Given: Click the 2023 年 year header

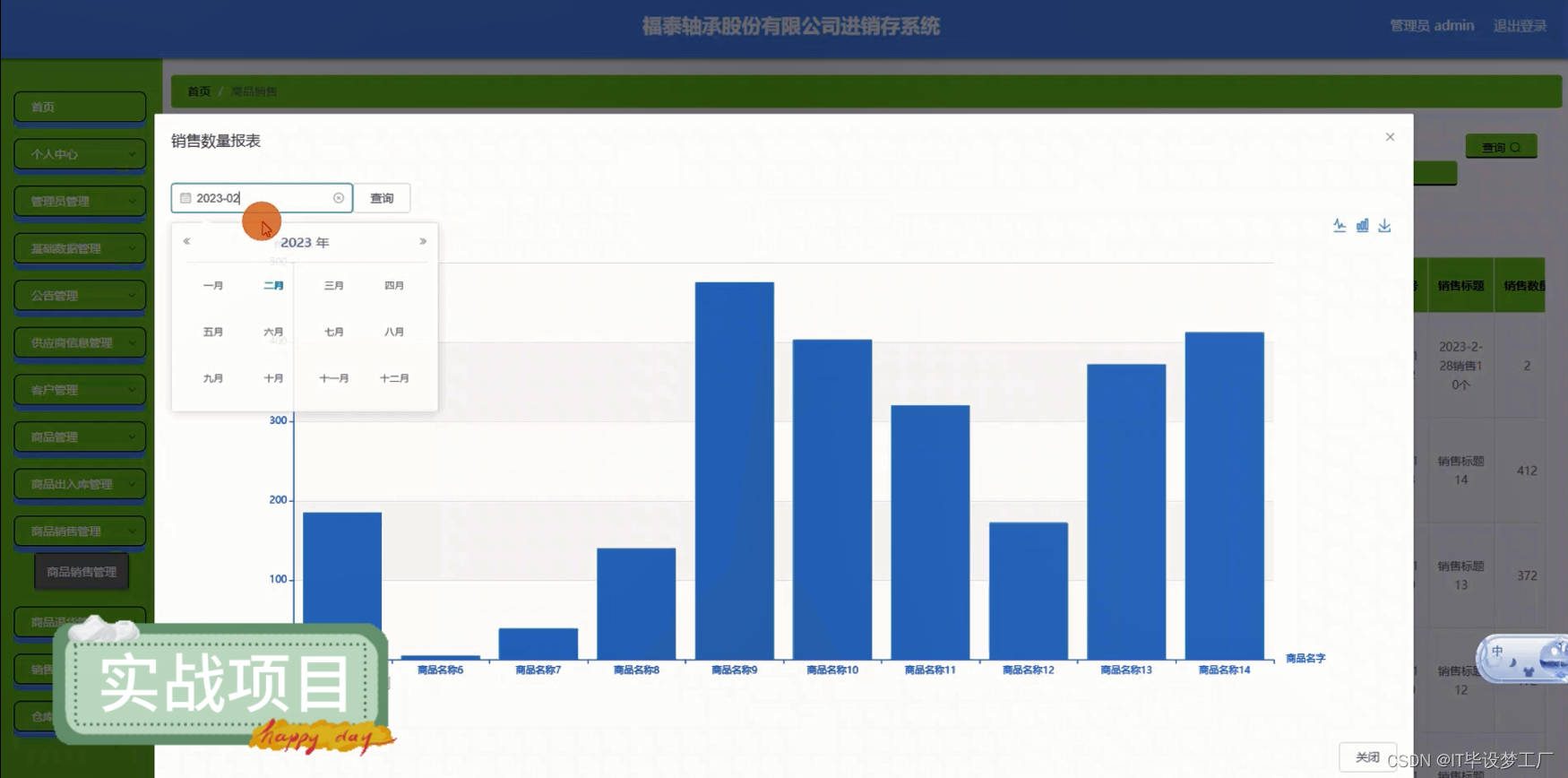Looking at the screenshot, I should tap(305, 242).
